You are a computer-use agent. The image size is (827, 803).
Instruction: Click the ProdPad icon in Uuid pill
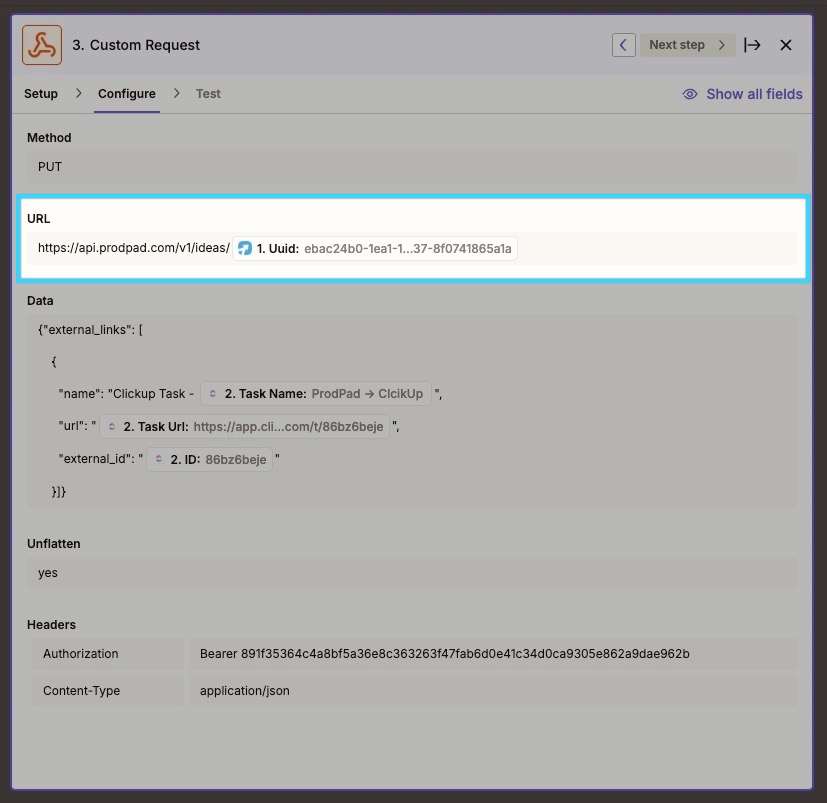tap(245, 248)
